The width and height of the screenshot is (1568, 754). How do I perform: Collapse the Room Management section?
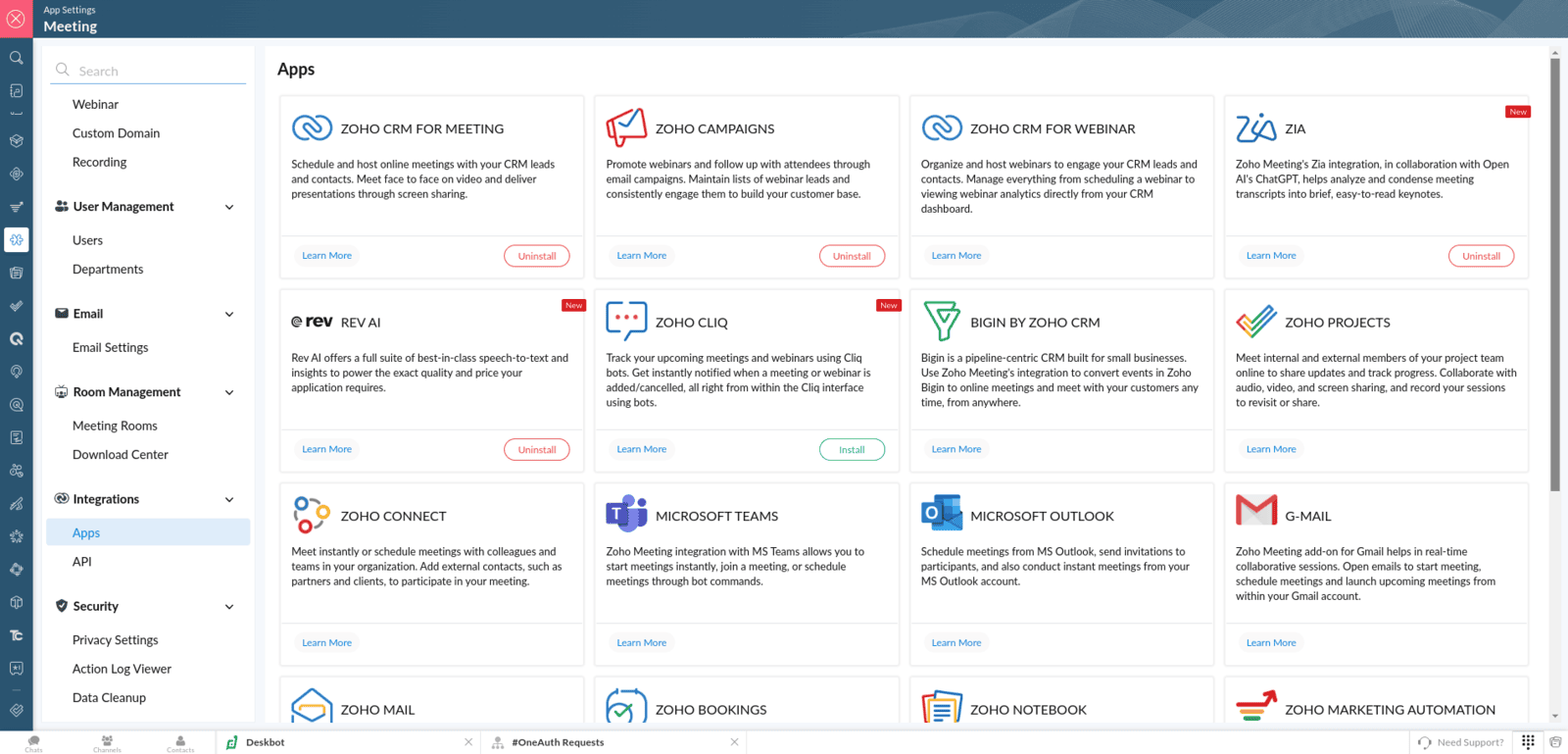229,392
